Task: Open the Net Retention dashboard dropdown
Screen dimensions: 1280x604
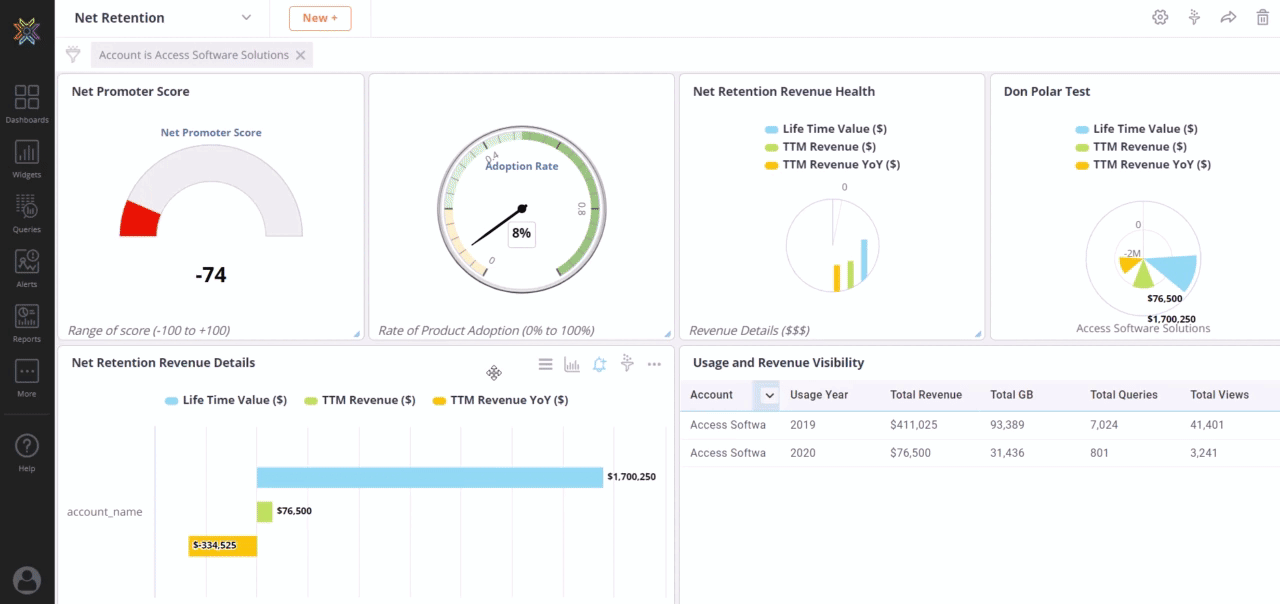Action: click(x=246, y=17)
